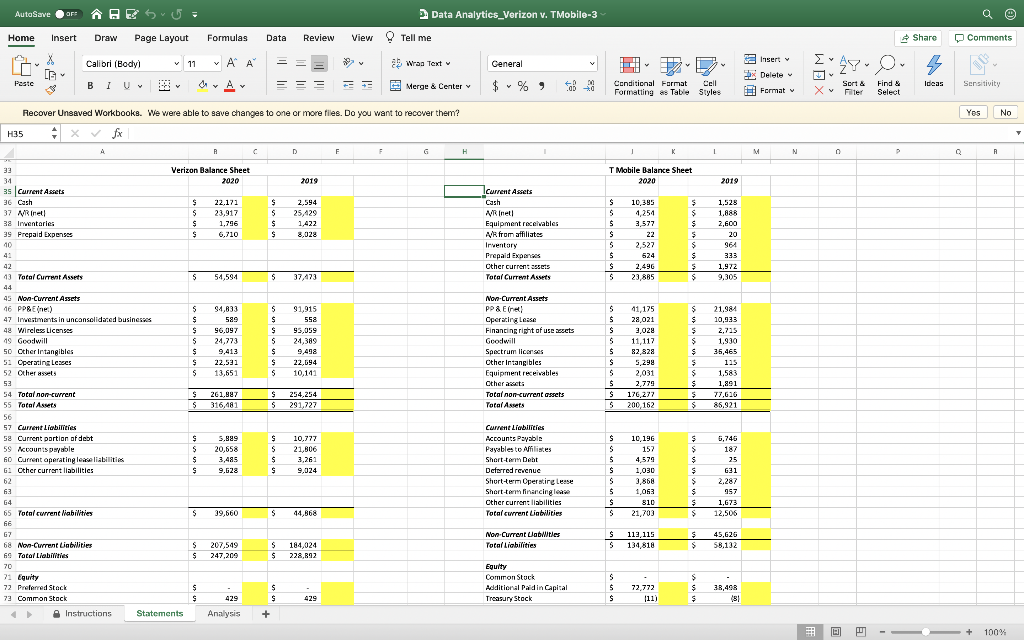Open the Insert ribbon tab

click(x=63, y=38)
